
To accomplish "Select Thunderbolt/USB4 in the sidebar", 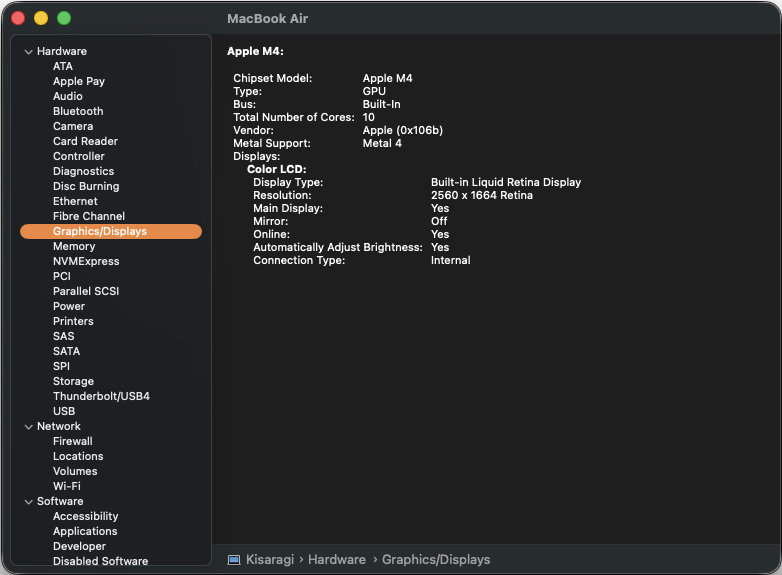I will coord(101,396).
